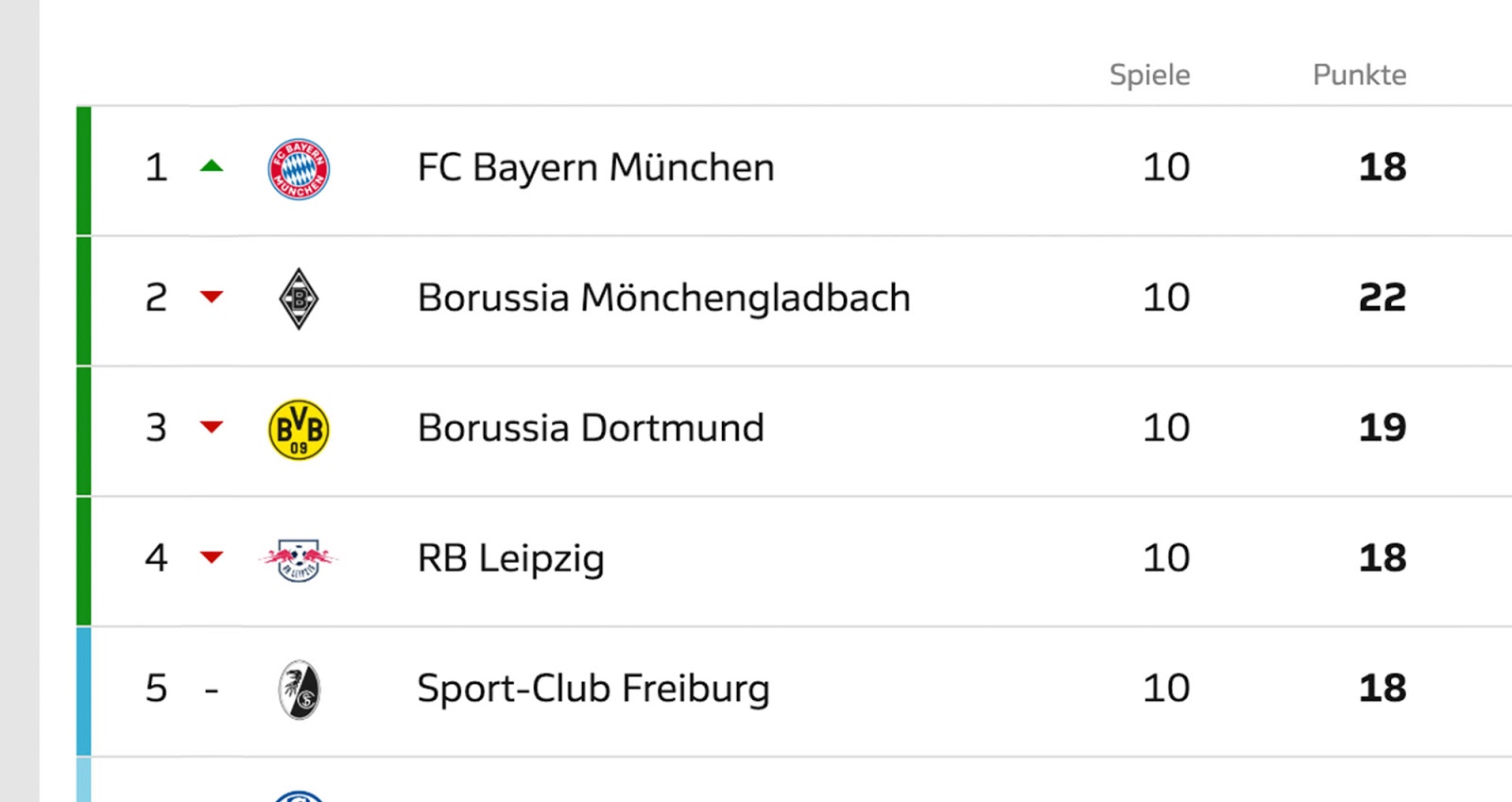The height and width of the screenshot is (802, 1512).
Task: Click the partially visible blue logo at bottom
Action: coord(299,796)
